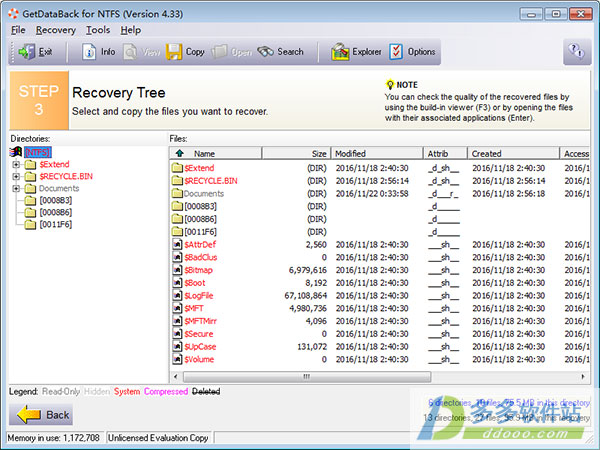Expand the $Extend tree node
Viewport: 600px width, 450px height.
[16, 165]
